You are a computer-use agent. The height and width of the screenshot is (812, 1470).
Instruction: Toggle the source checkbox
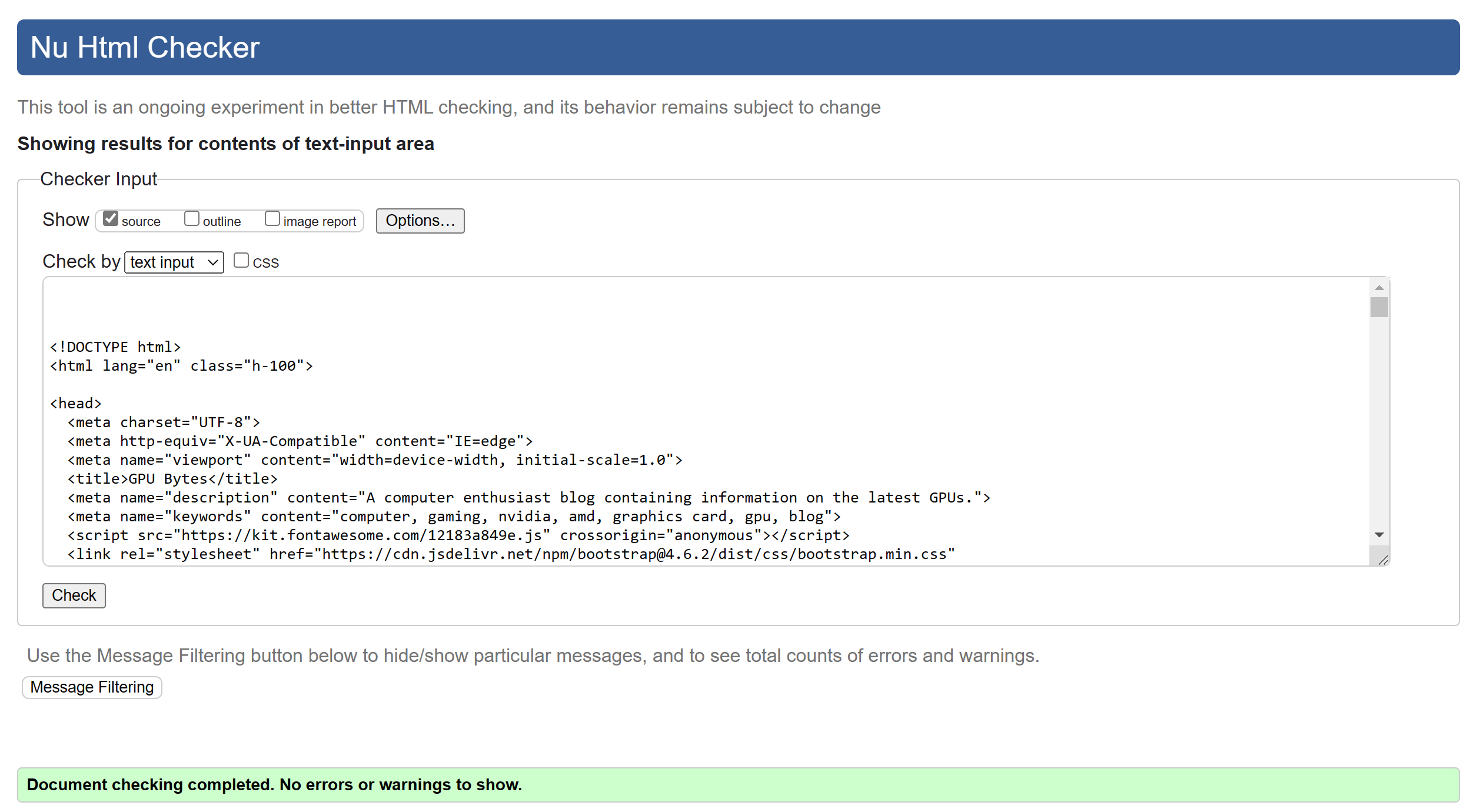tap(111, 219)
